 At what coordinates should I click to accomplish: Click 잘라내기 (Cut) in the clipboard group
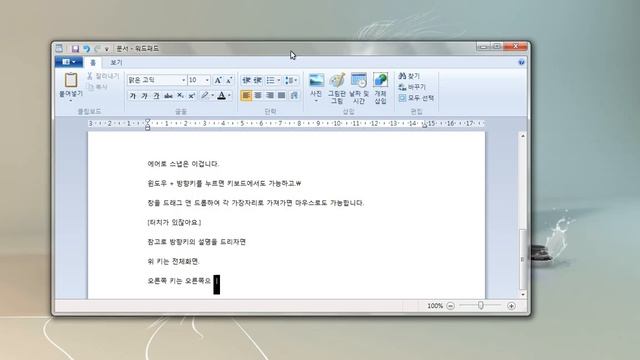click(103, 76)
